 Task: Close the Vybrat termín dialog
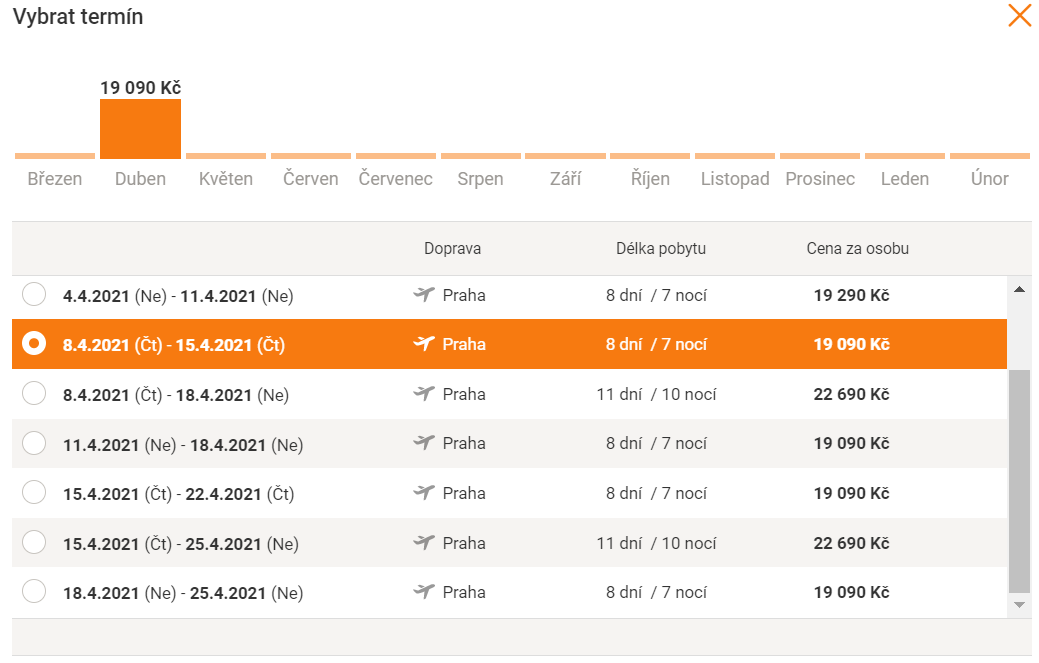coord(1020,15)
